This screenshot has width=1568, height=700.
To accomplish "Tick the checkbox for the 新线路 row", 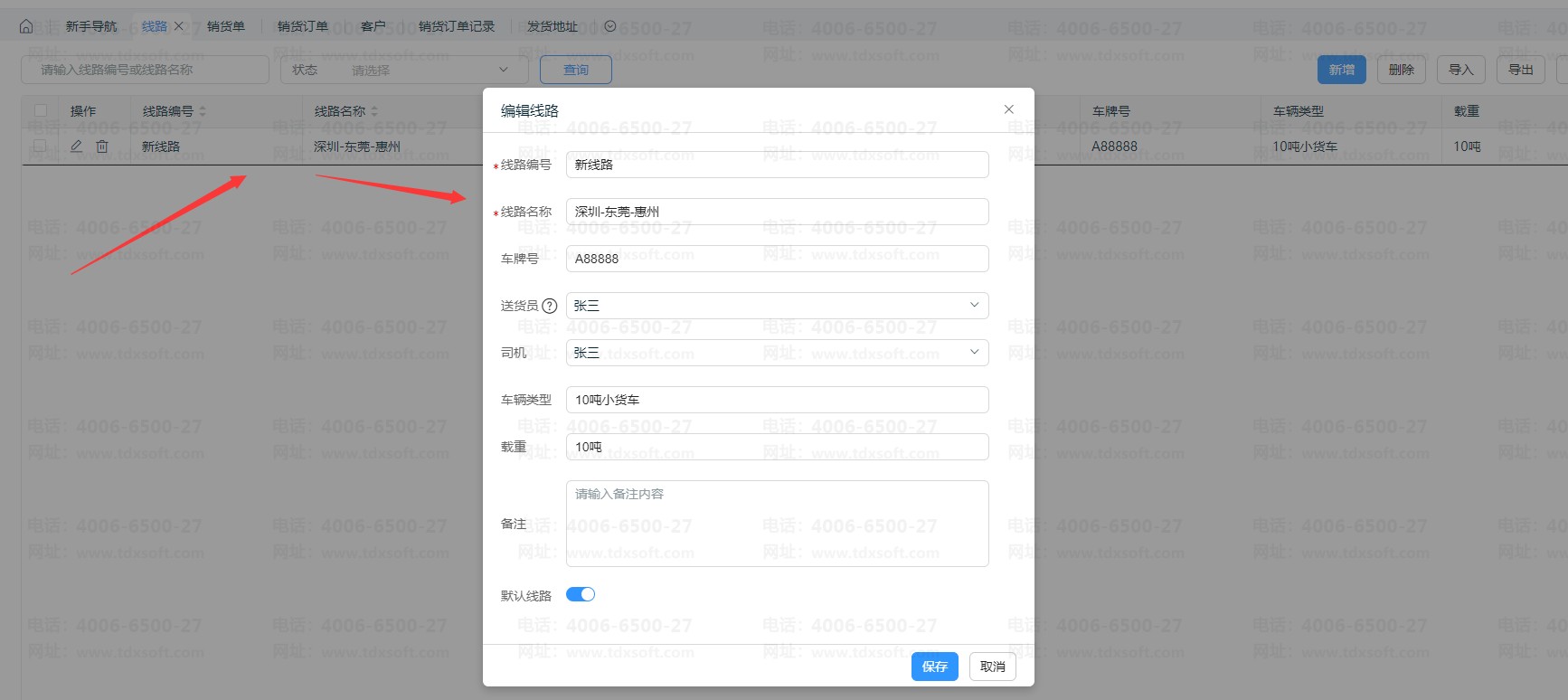I will (x=41, y=146).
